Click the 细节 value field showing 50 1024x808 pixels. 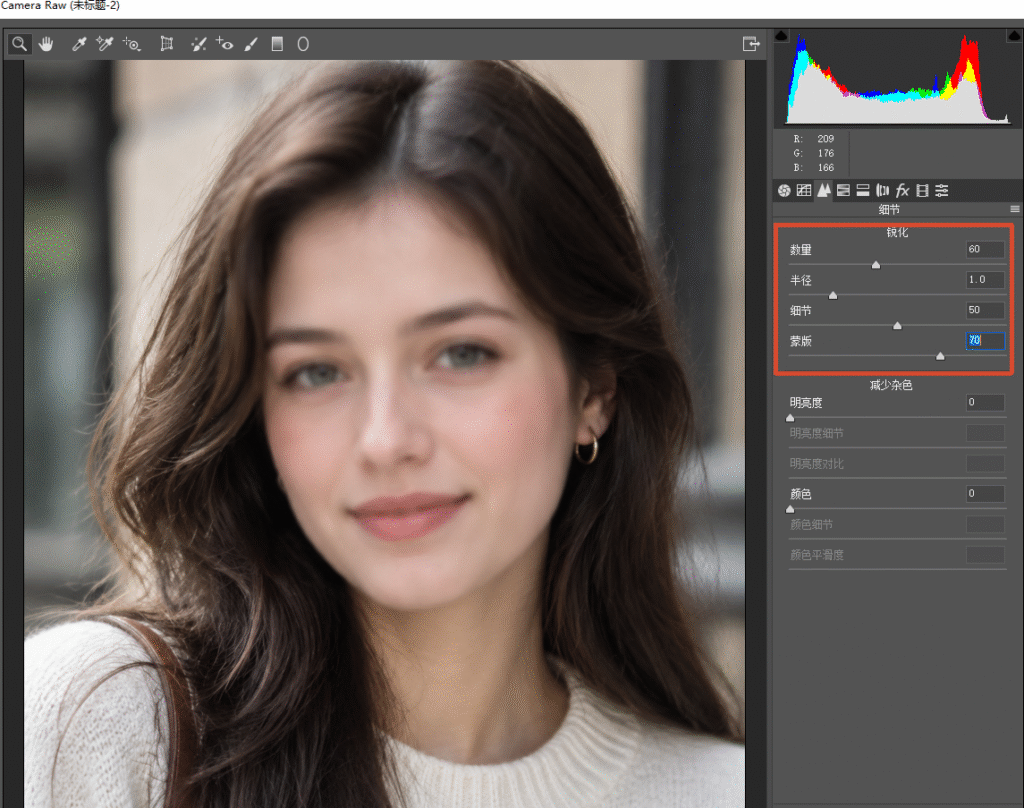pyautogui.click(x=985, y=310)
